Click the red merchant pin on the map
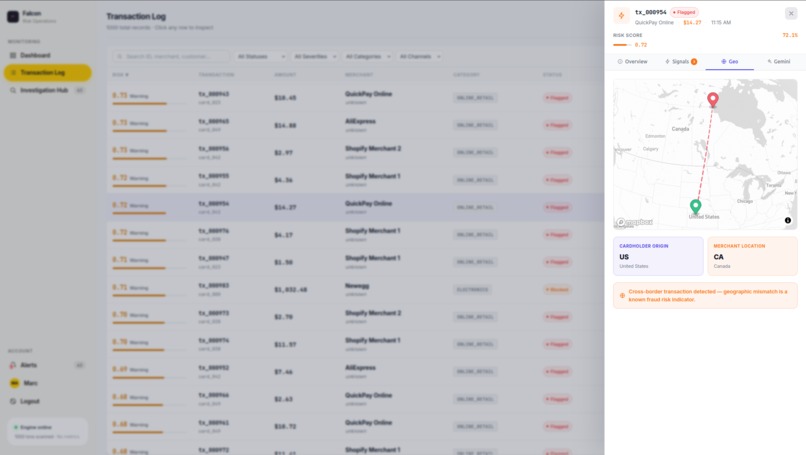This screenshot has height=455, width=806. coord(712,99)
